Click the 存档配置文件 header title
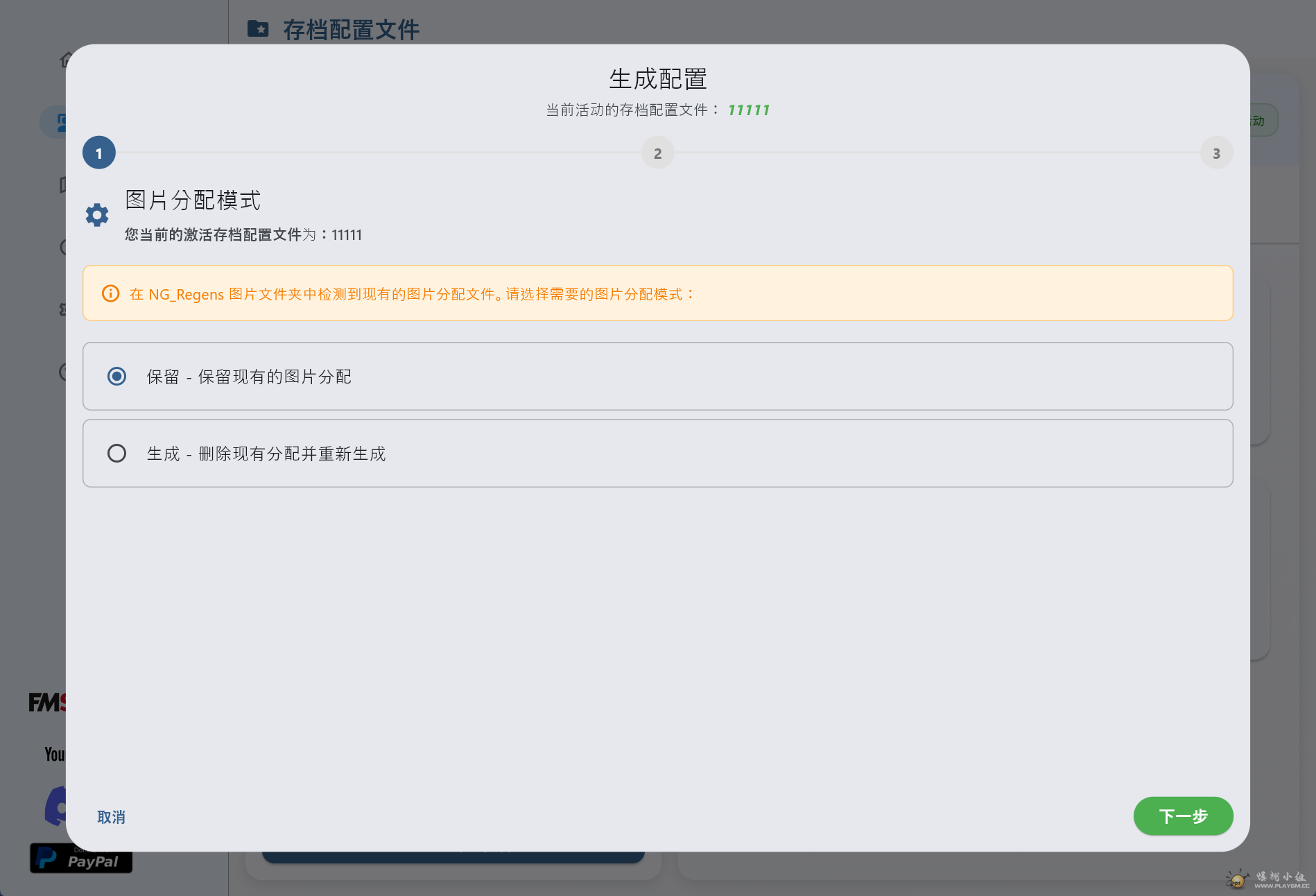 [x=352, y=29]
